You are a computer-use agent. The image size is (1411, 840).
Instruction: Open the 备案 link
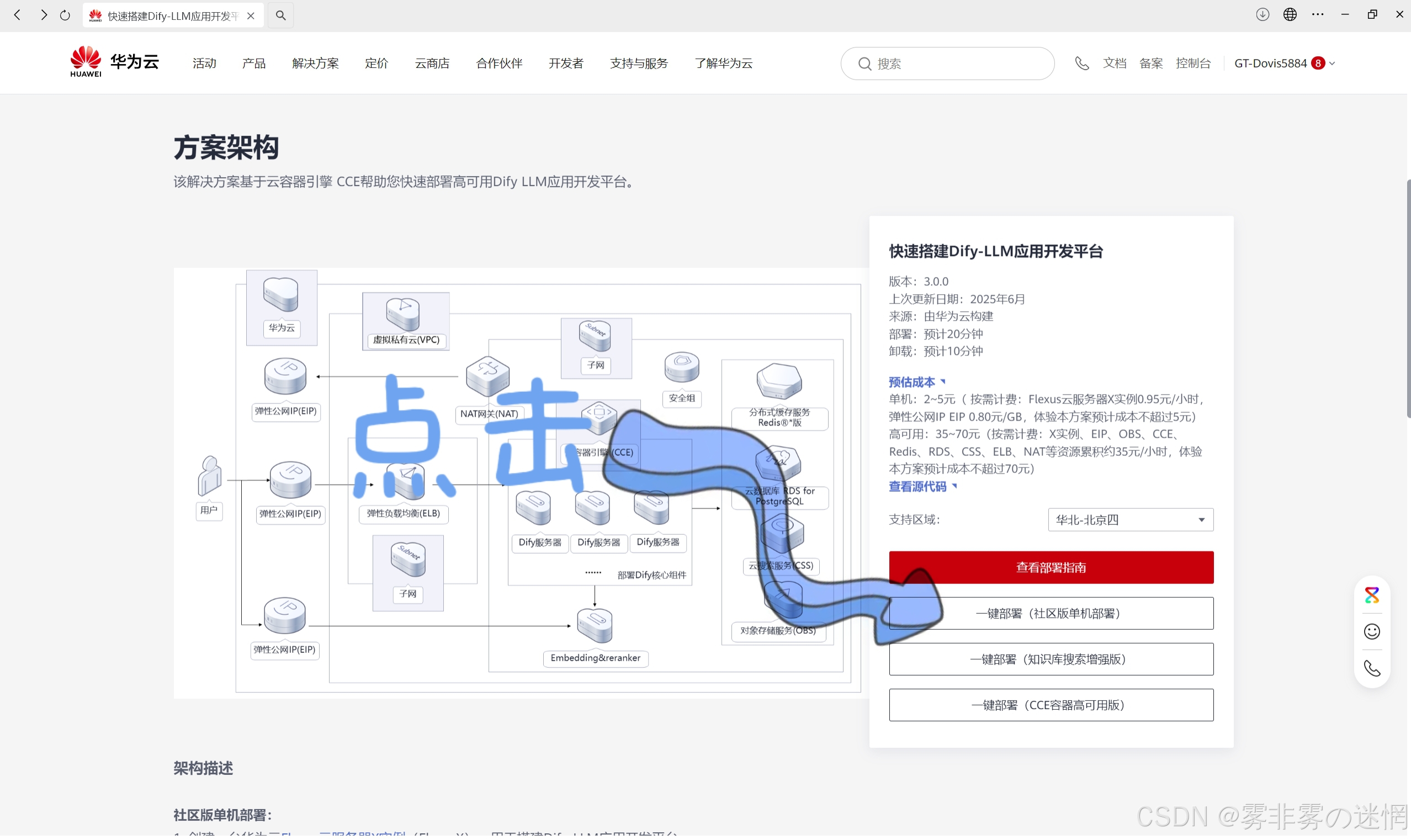coord(1150,63)
